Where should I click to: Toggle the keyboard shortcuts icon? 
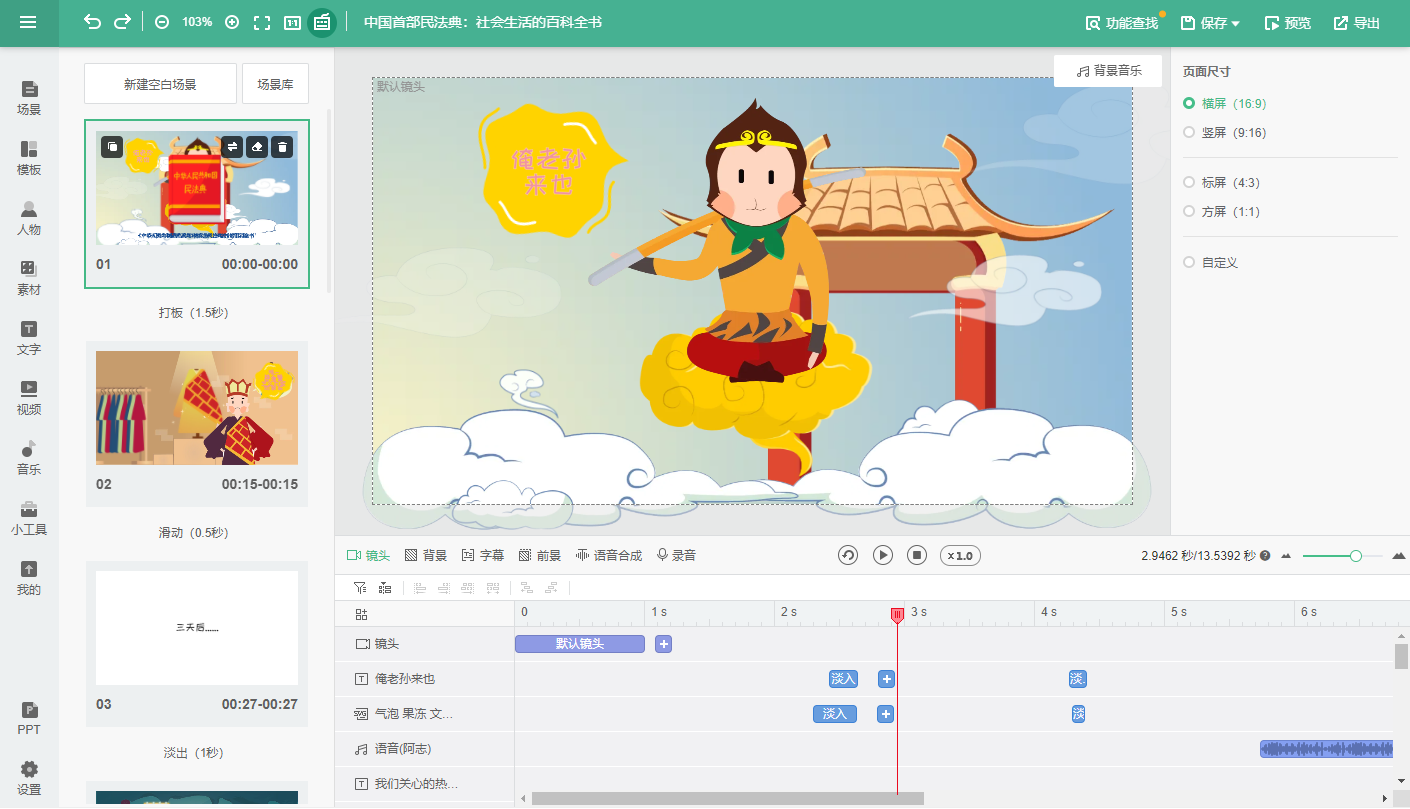pos(322,22)
